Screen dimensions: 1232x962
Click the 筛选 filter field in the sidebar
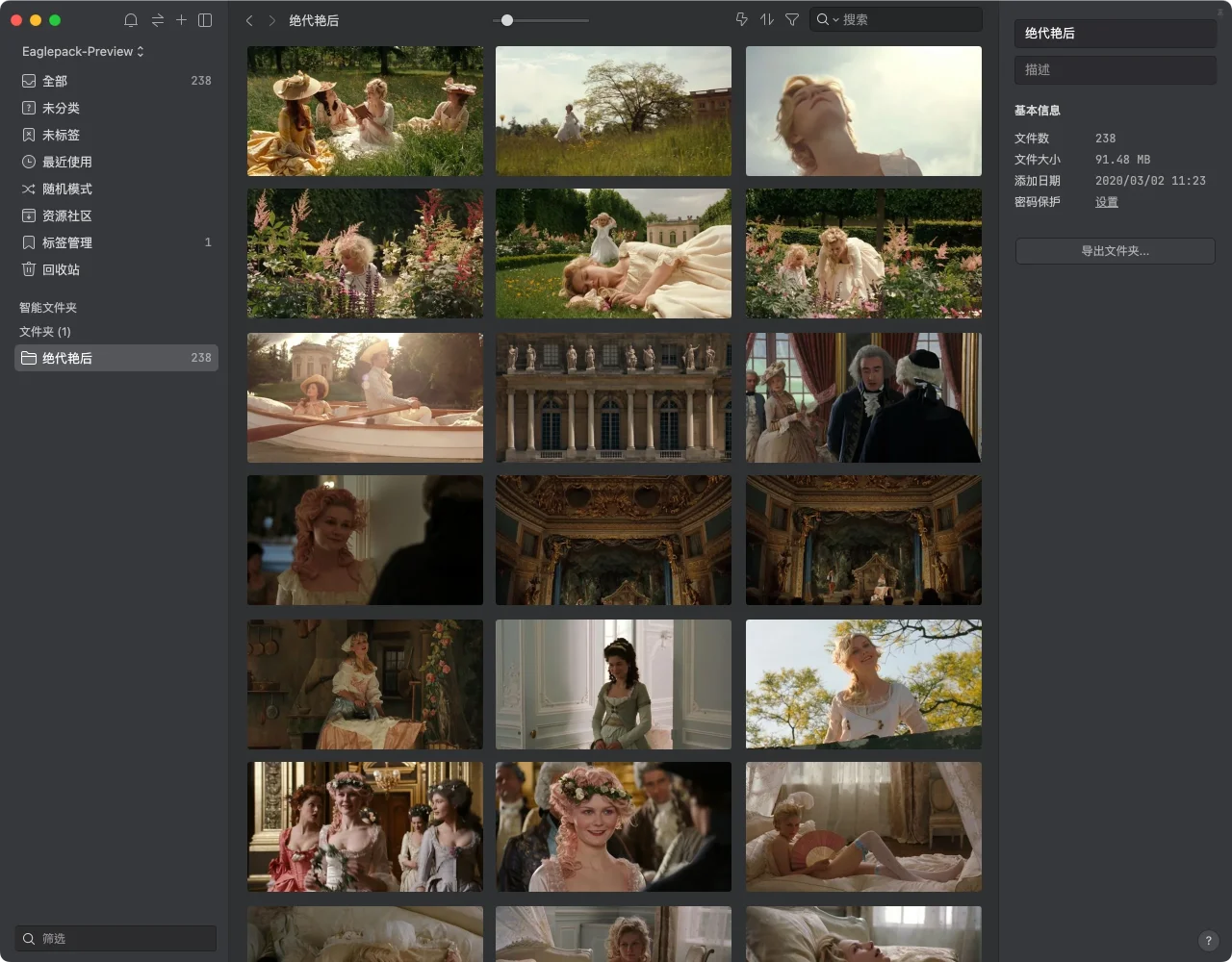coord(116,938)
